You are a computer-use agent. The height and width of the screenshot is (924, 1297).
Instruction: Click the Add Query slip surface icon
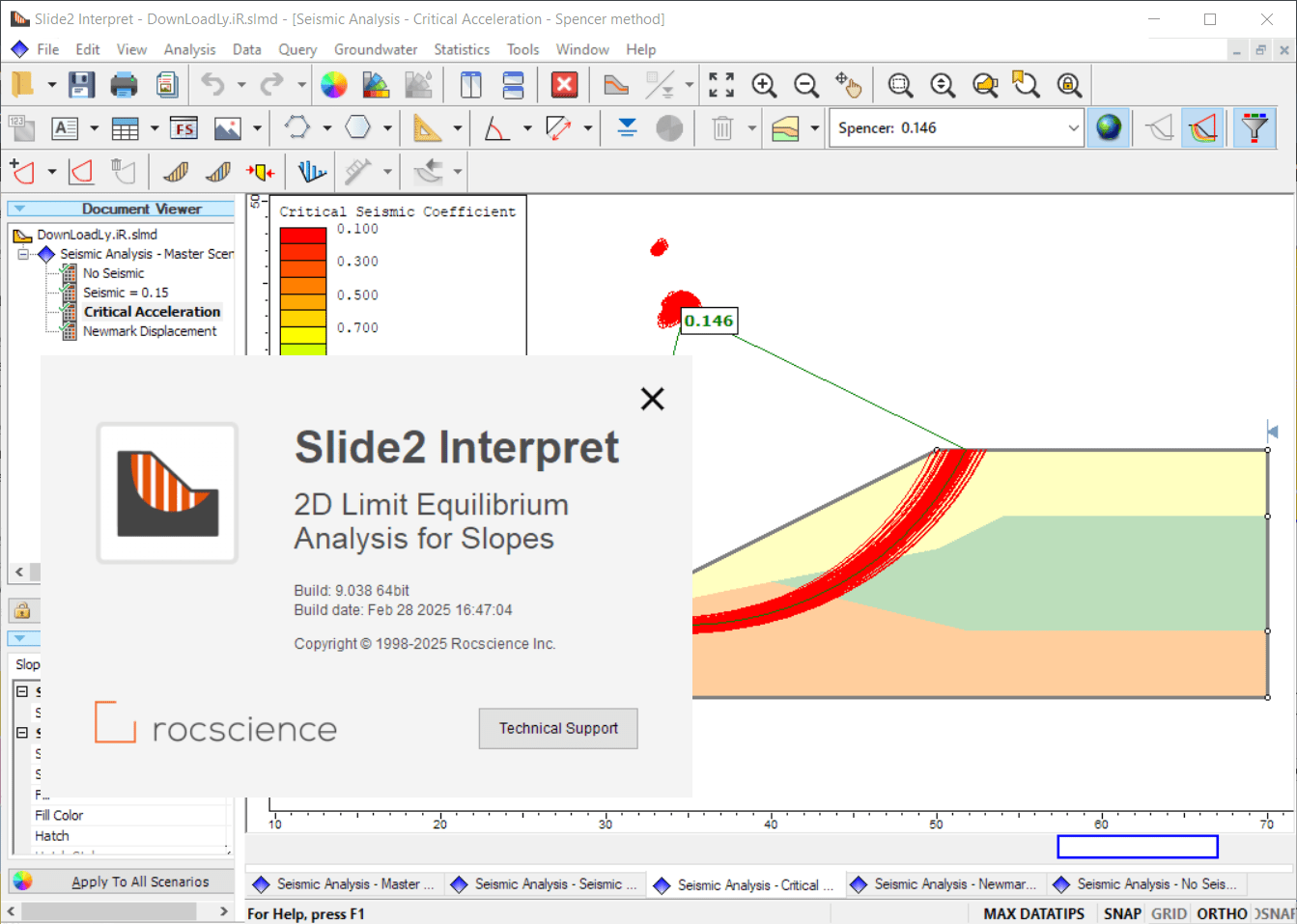coord(22,172)
